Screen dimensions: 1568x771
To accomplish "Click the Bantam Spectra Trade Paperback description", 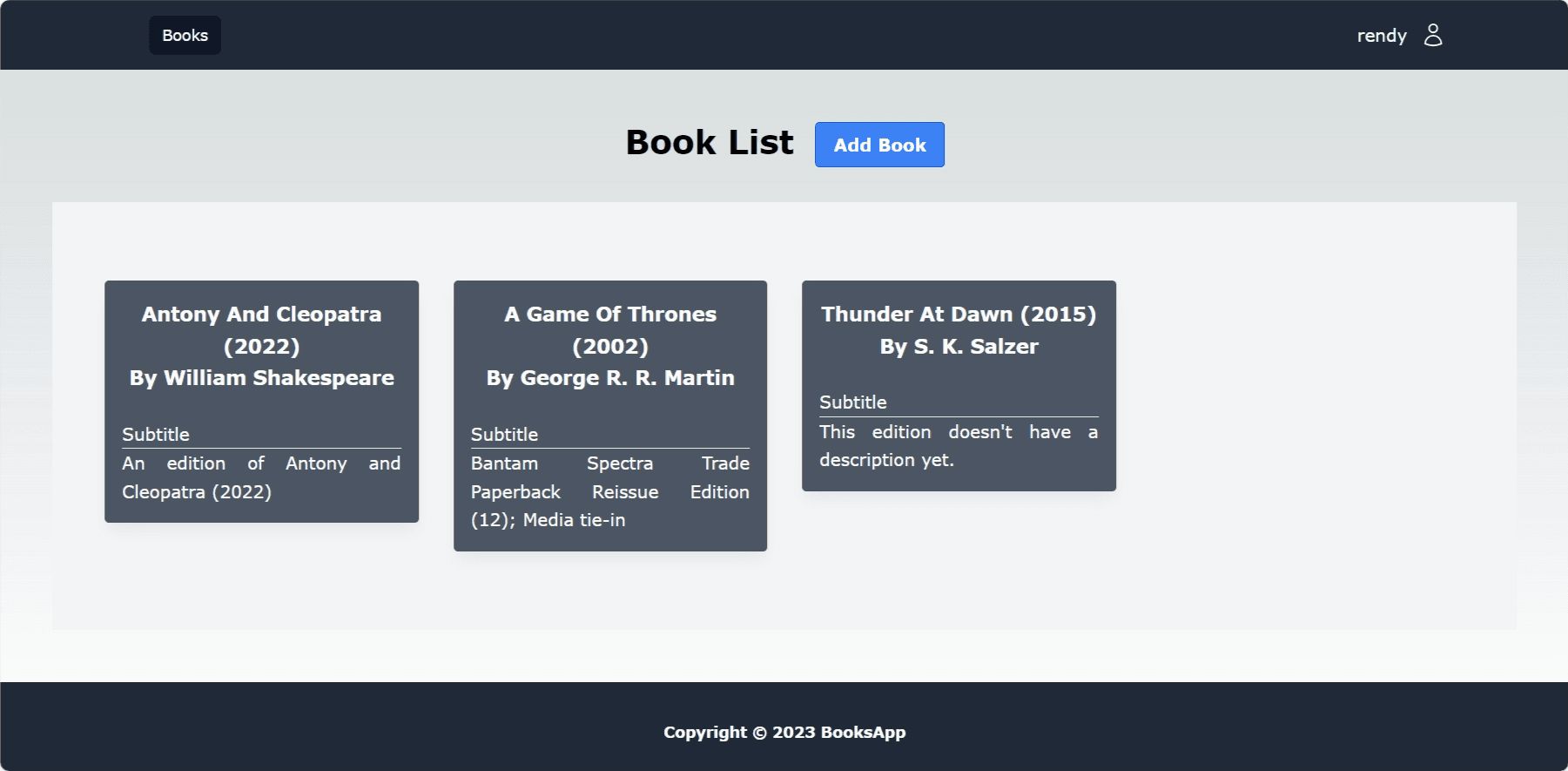I will [x=609, y=491].
